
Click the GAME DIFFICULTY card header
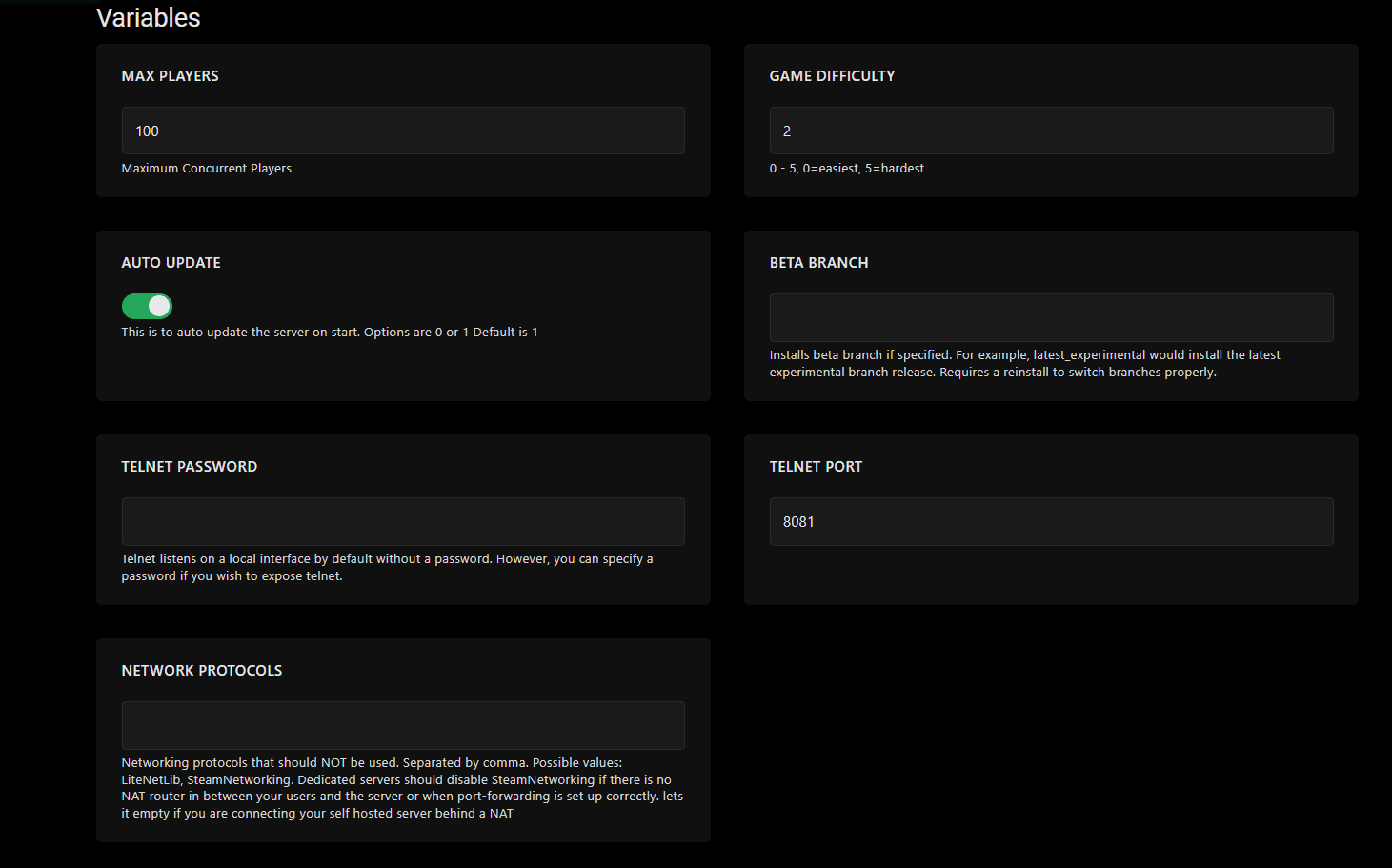(832, 75)
